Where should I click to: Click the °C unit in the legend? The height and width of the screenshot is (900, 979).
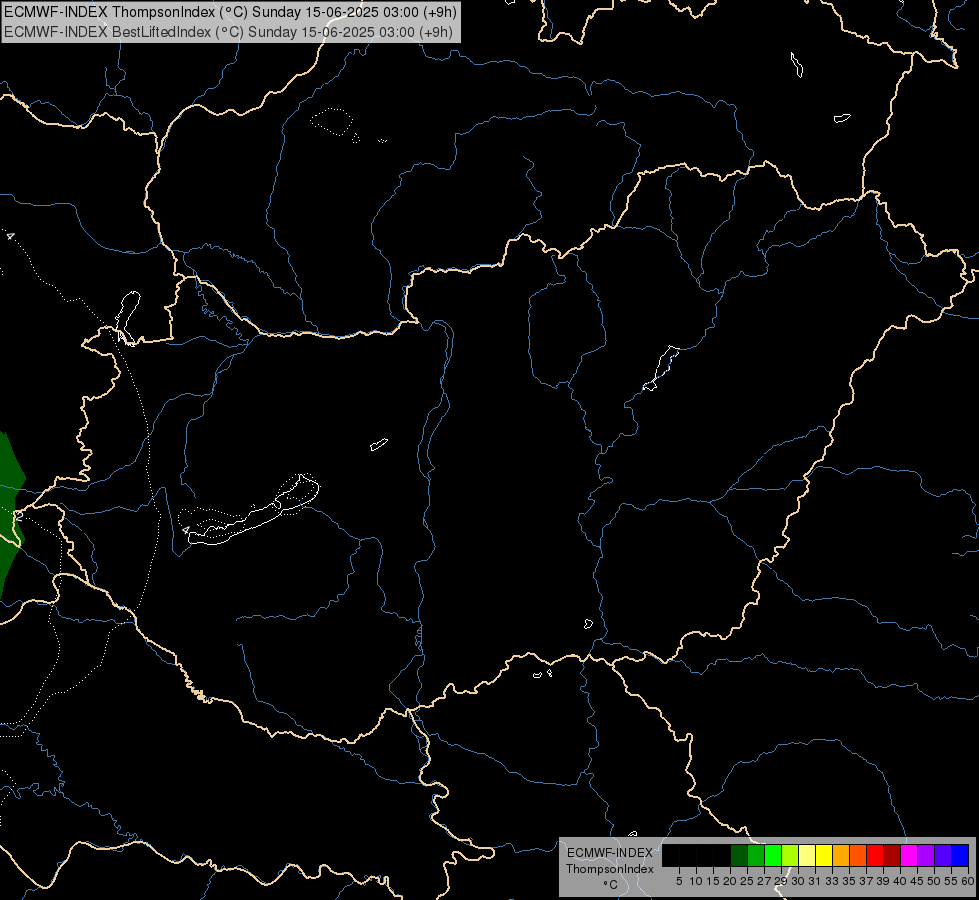click(x=611, y=885)
